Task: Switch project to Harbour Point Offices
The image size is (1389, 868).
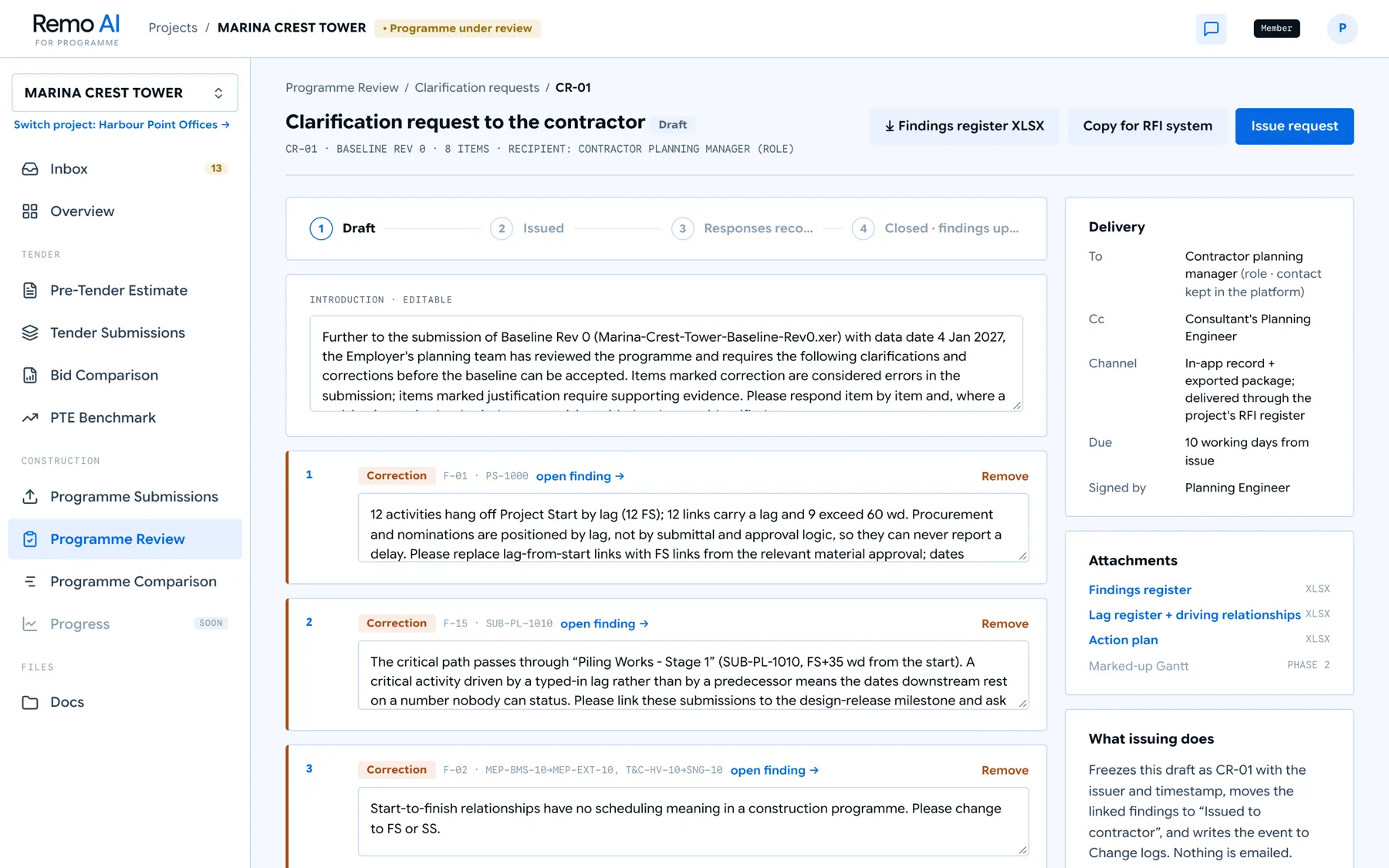Action: 122,124
